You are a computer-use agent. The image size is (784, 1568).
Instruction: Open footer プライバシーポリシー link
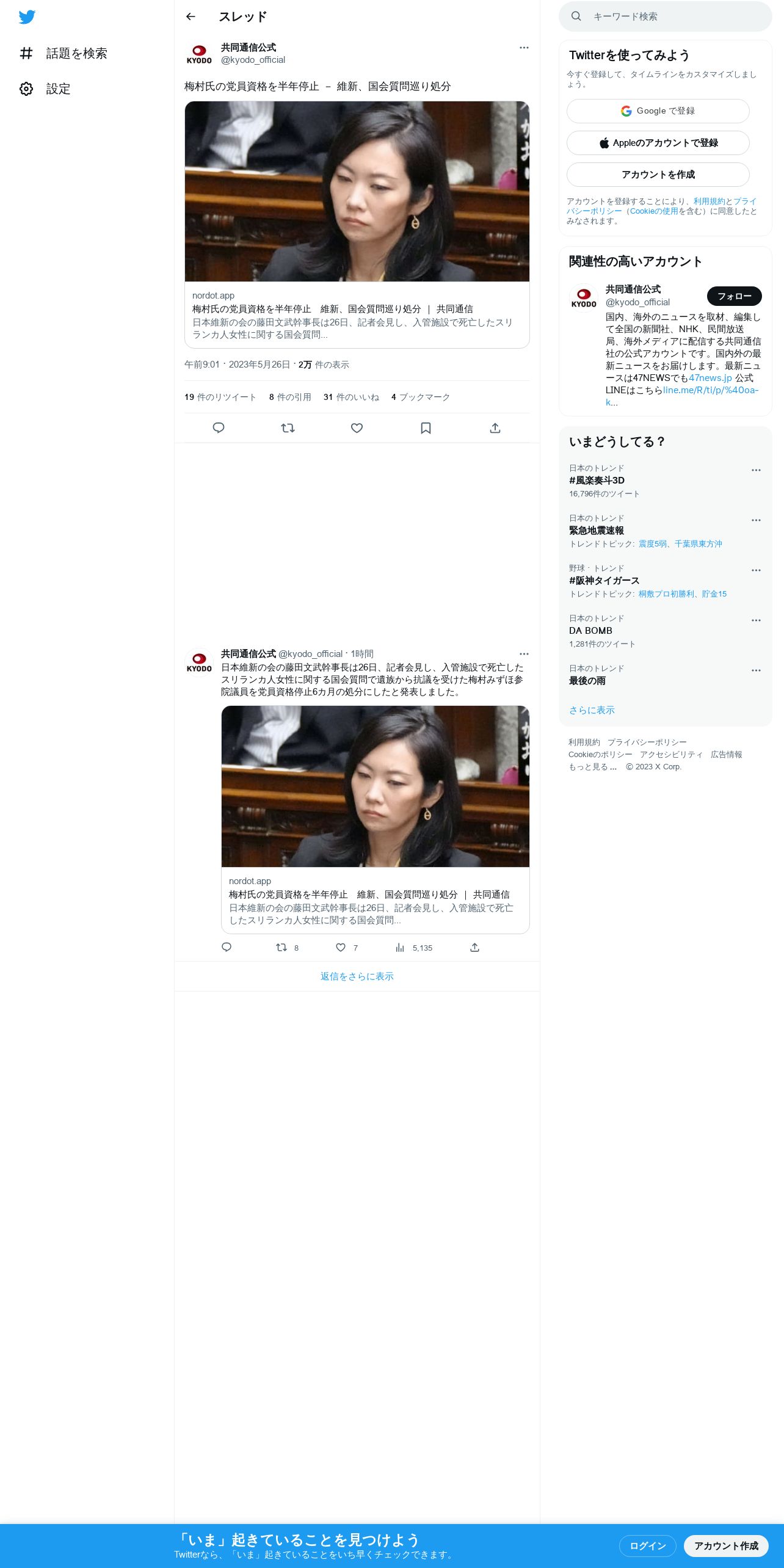pyautogui.click(x=647, y=742)
